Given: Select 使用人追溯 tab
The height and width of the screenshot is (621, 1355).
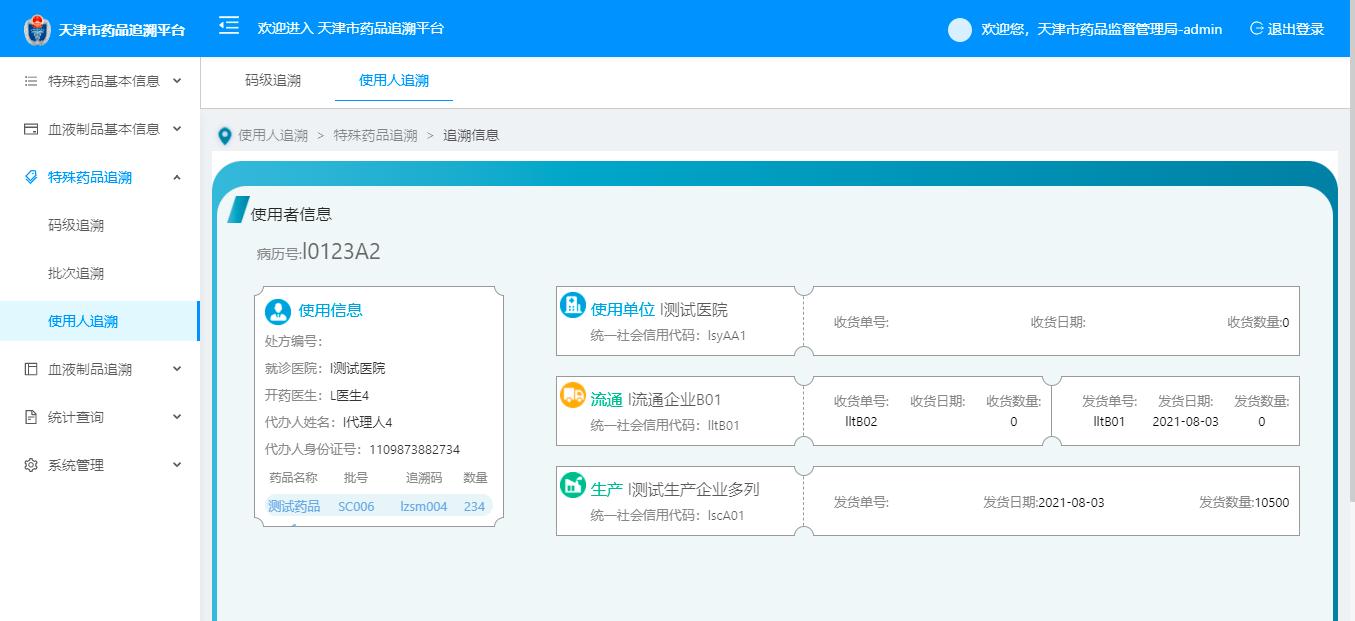Looking at the screenshot, I should point(393,80).
